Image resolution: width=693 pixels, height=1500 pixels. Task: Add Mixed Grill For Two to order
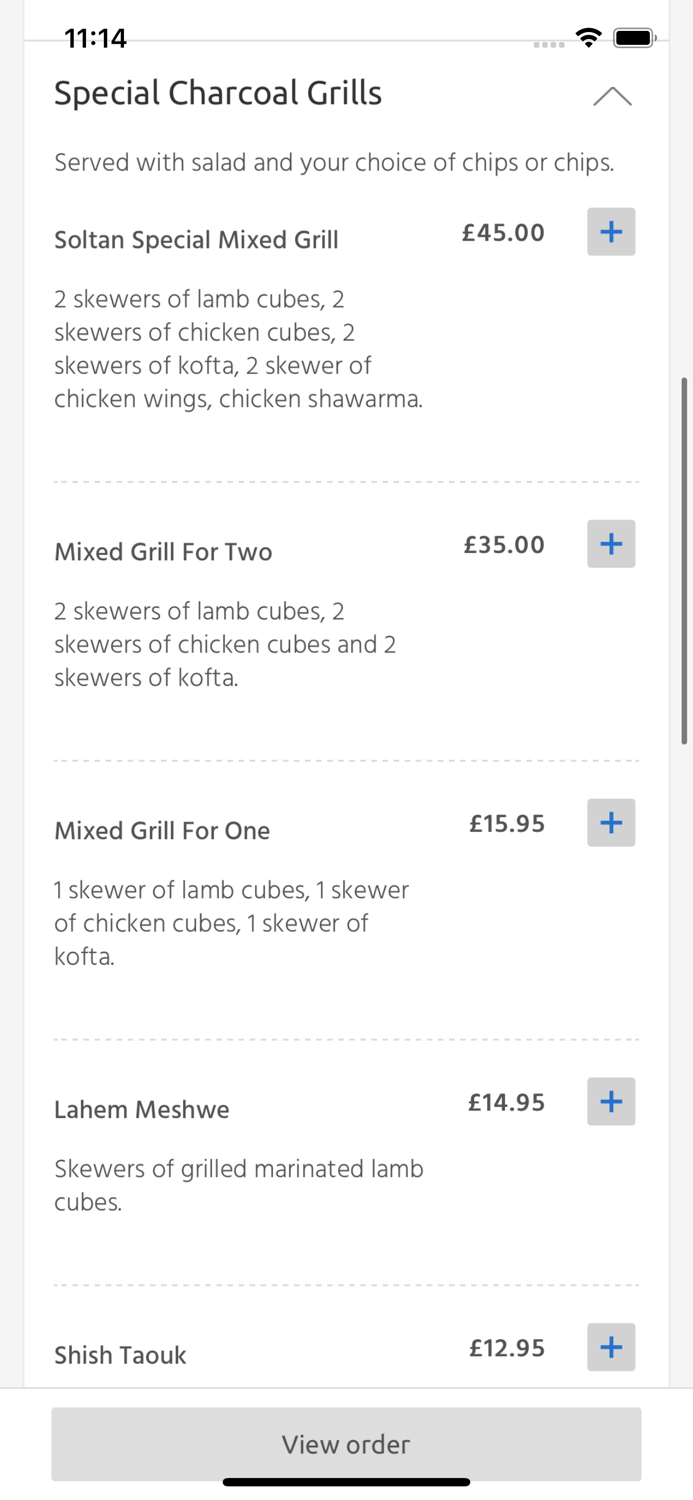[x=611, y=544]
